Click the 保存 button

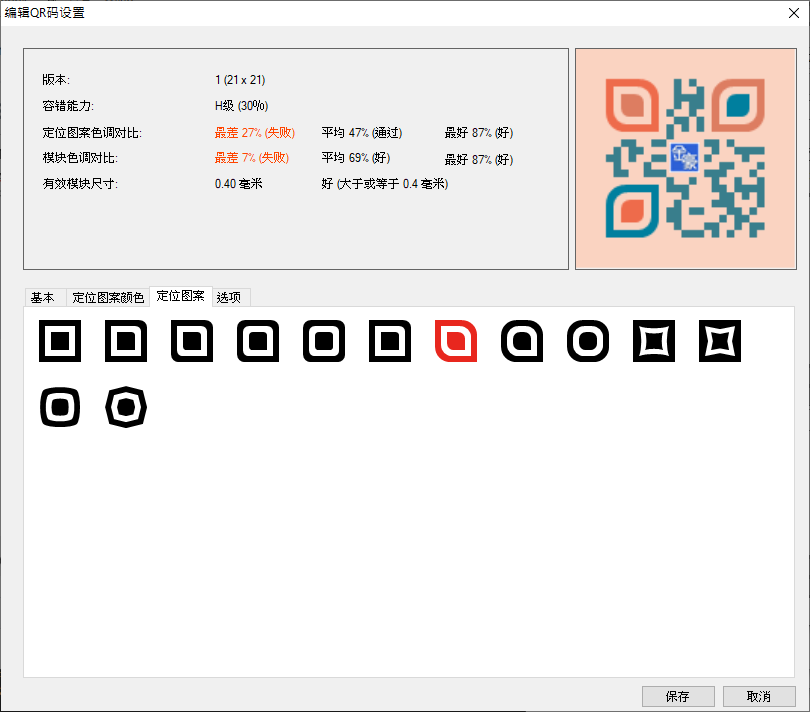[678, 696]
